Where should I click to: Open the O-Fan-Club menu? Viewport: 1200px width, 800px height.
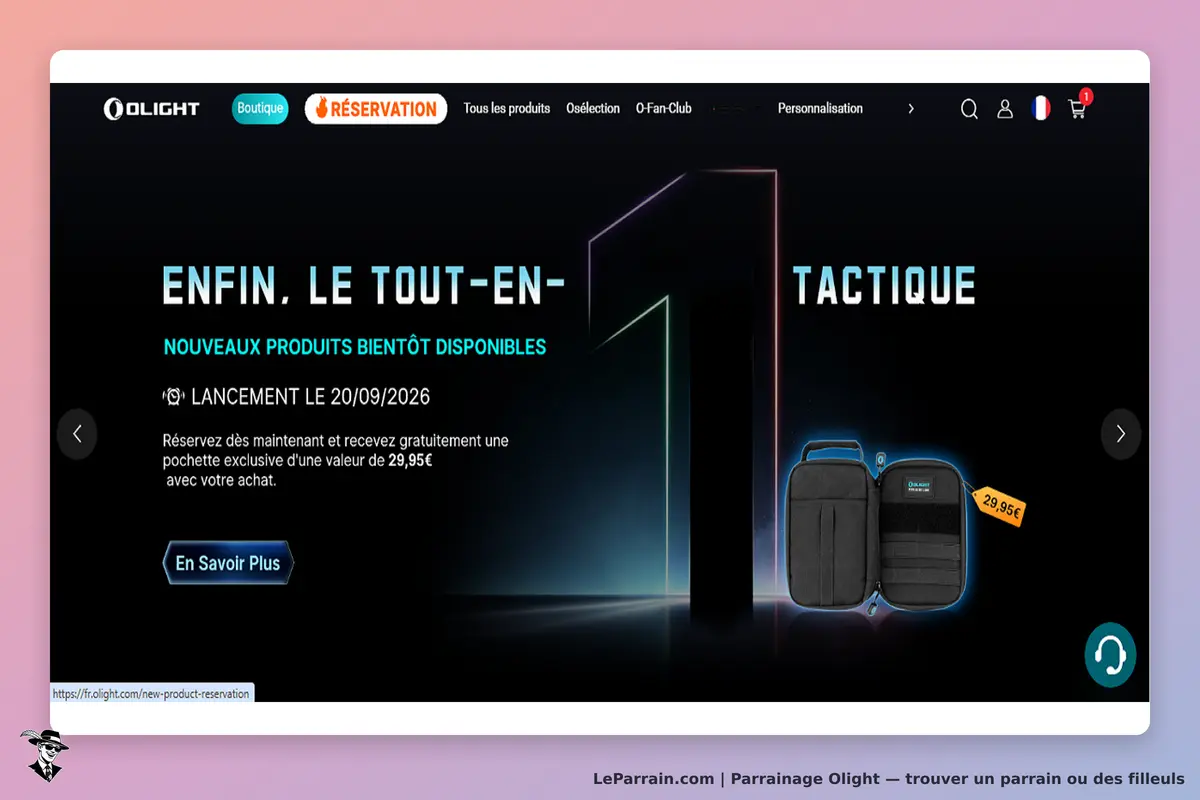[664, 108]
